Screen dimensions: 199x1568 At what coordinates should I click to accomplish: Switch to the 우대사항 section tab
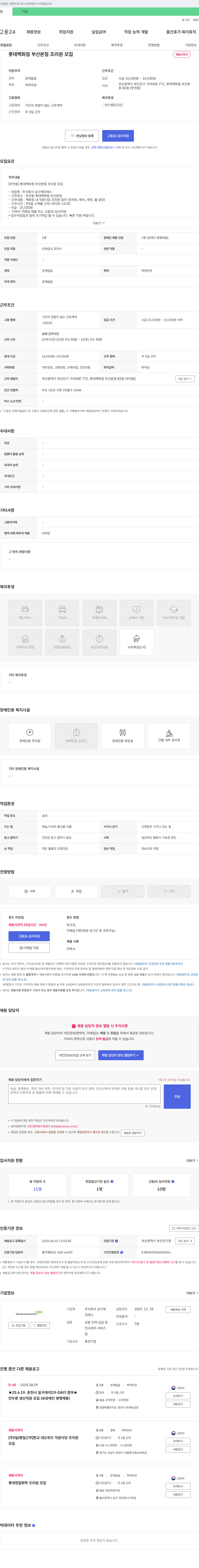click(80, 45)
